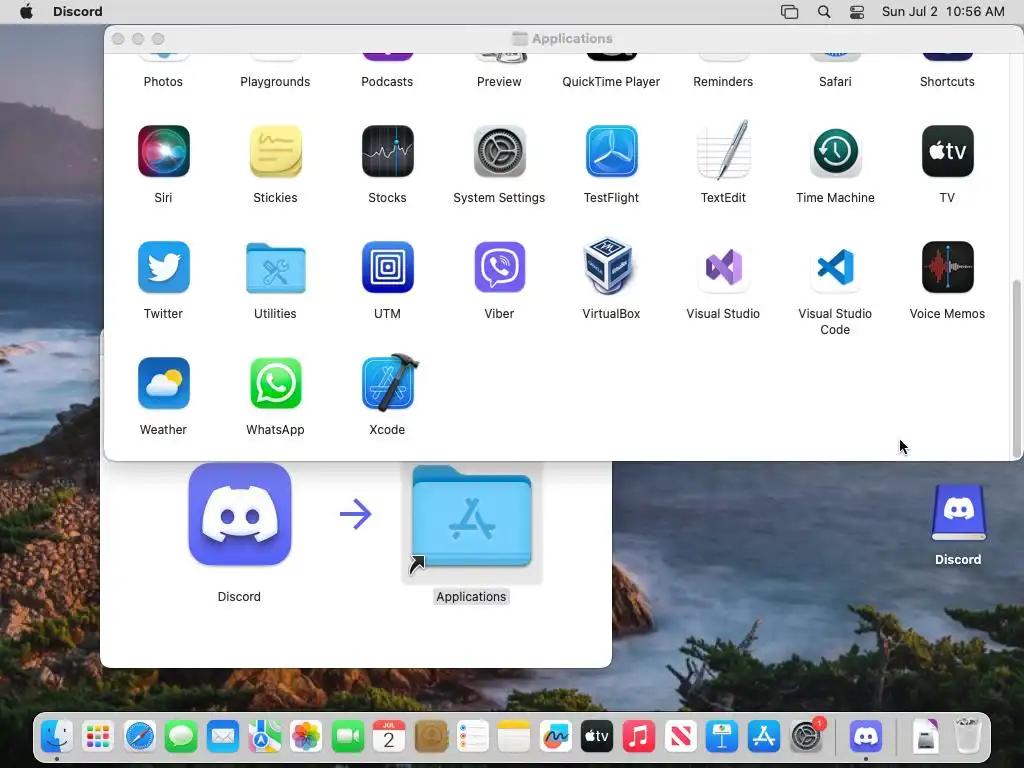Open the WhatsApp app icon
This screenshot has height=768, width=1024.
coord(276,383)
